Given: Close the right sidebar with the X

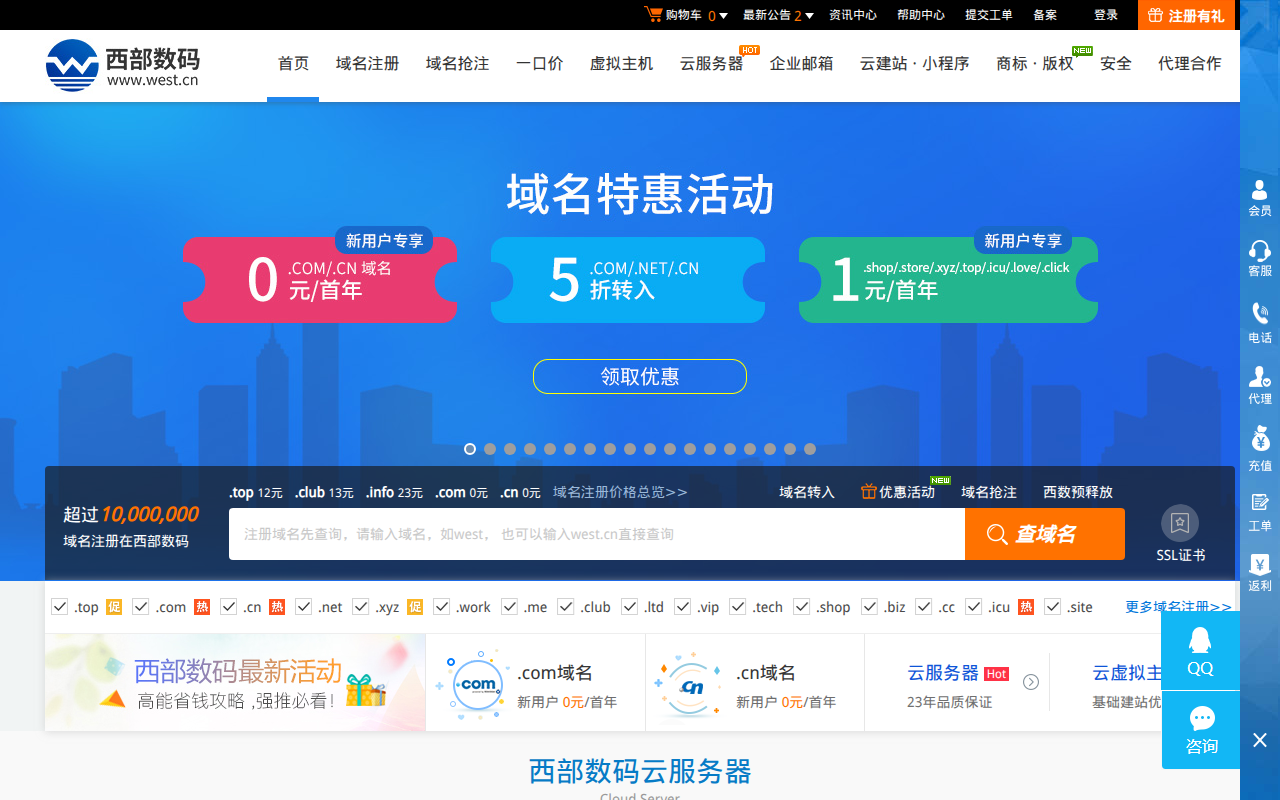Looking at the screenshot, I should click(x=1260, y=740).
